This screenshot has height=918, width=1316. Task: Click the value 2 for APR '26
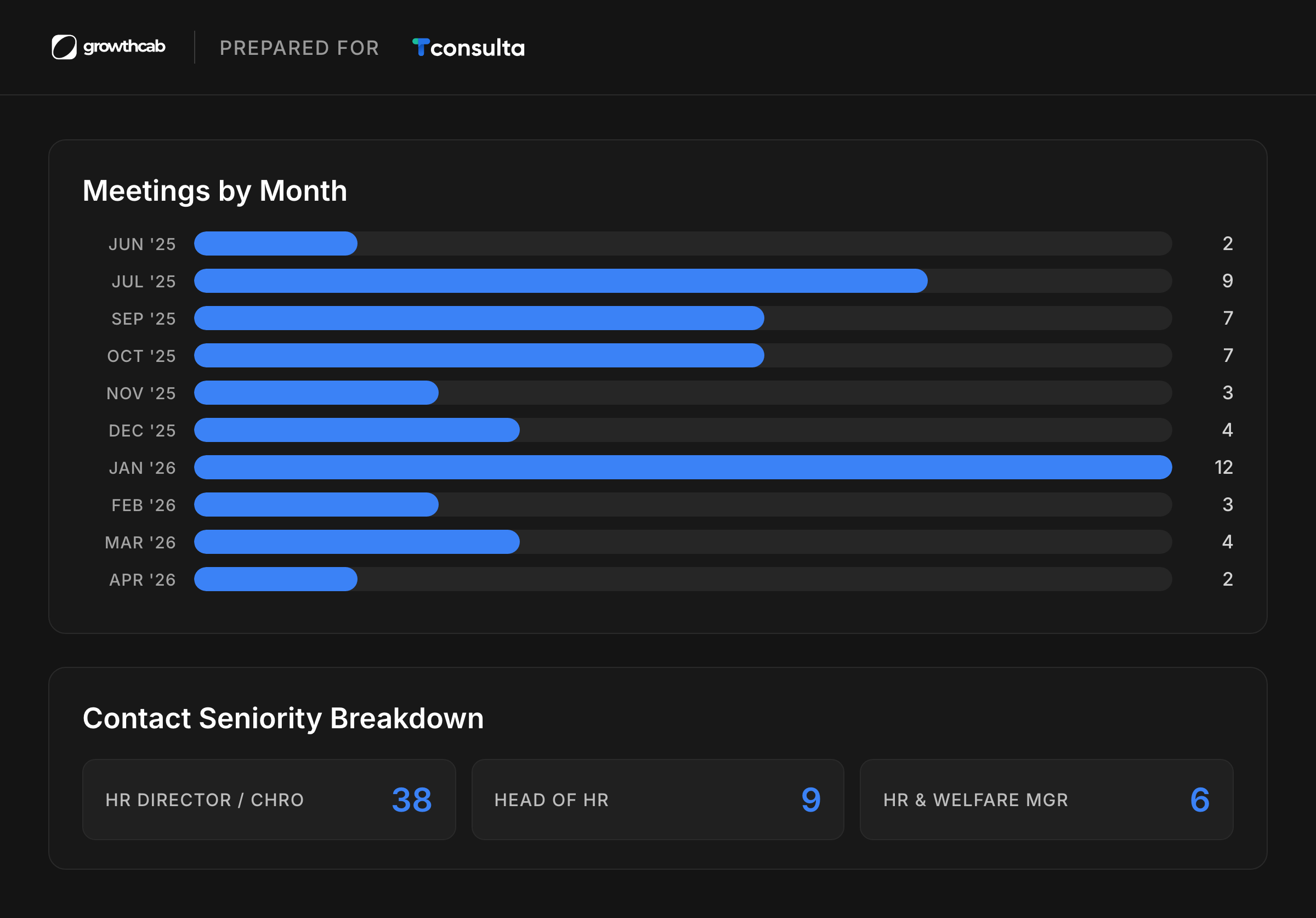point(1228,579)
